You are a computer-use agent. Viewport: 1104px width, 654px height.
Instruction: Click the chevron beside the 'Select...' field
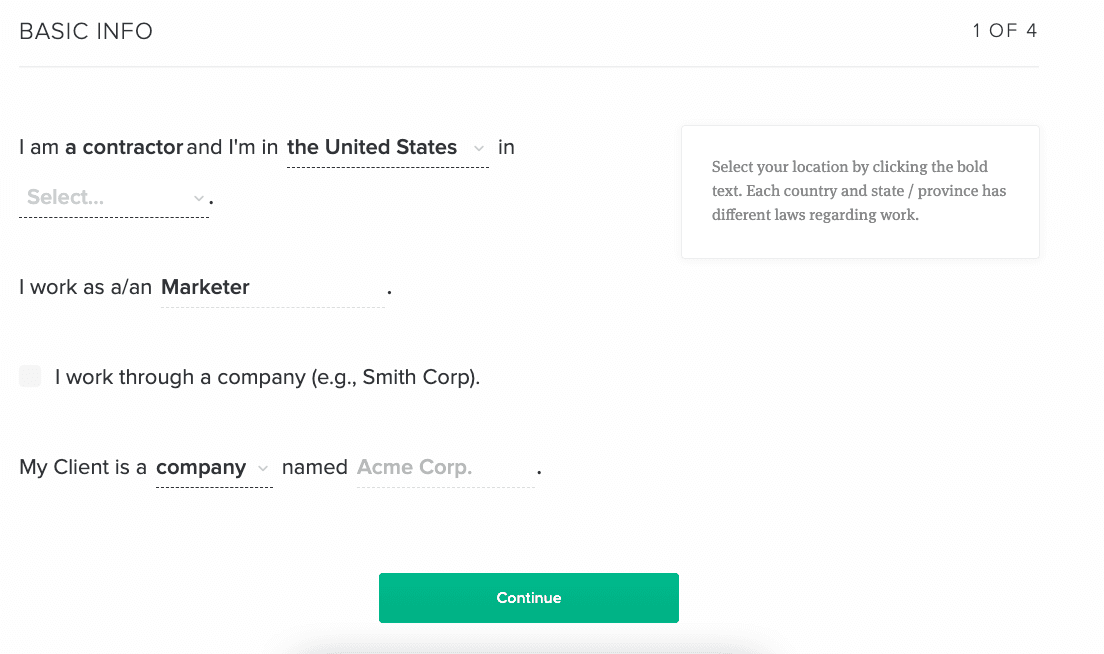[198, 198]
